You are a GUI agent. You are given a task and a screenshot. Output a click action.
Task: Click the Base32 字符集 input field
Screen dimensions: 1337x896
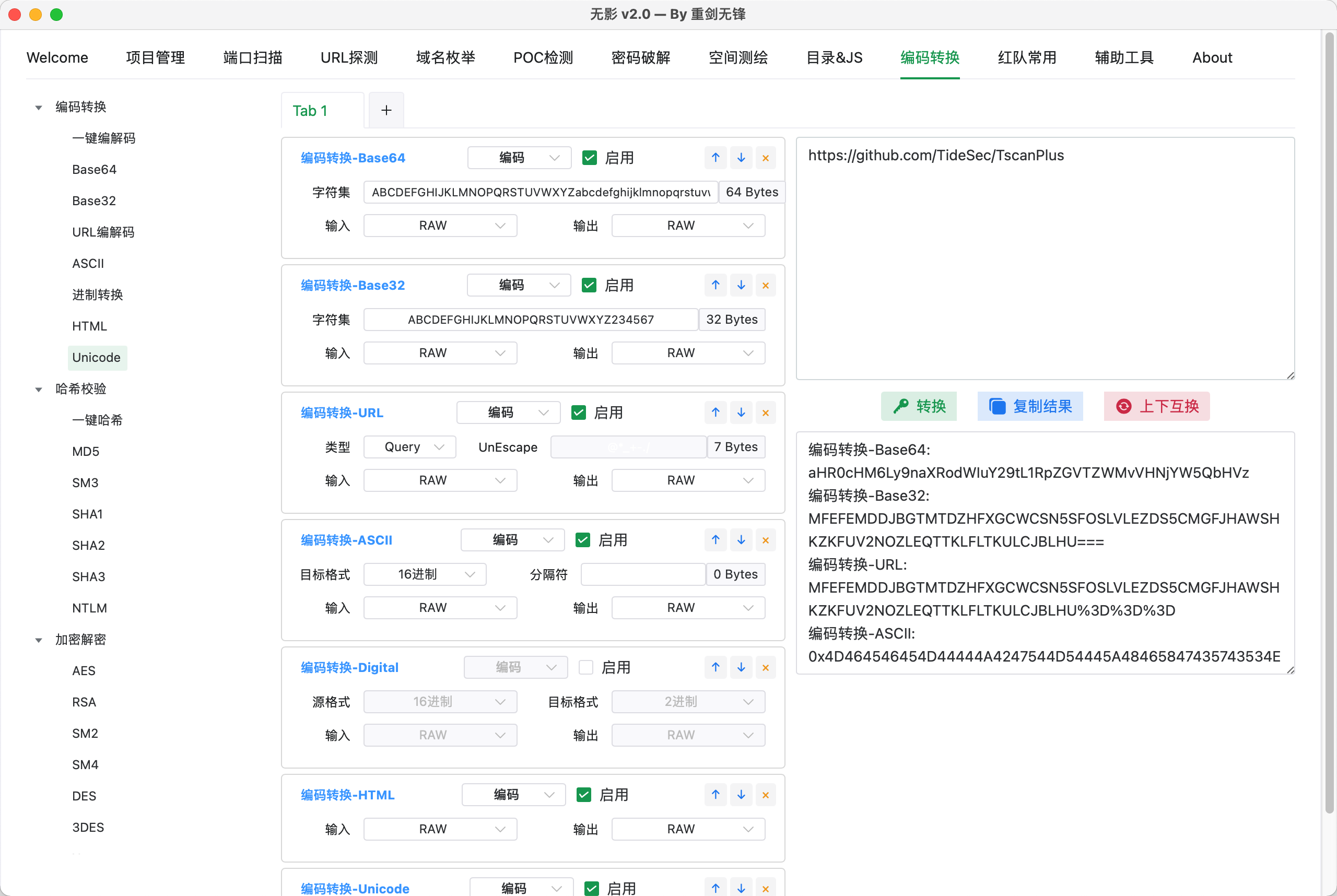[x=531, y=320]
